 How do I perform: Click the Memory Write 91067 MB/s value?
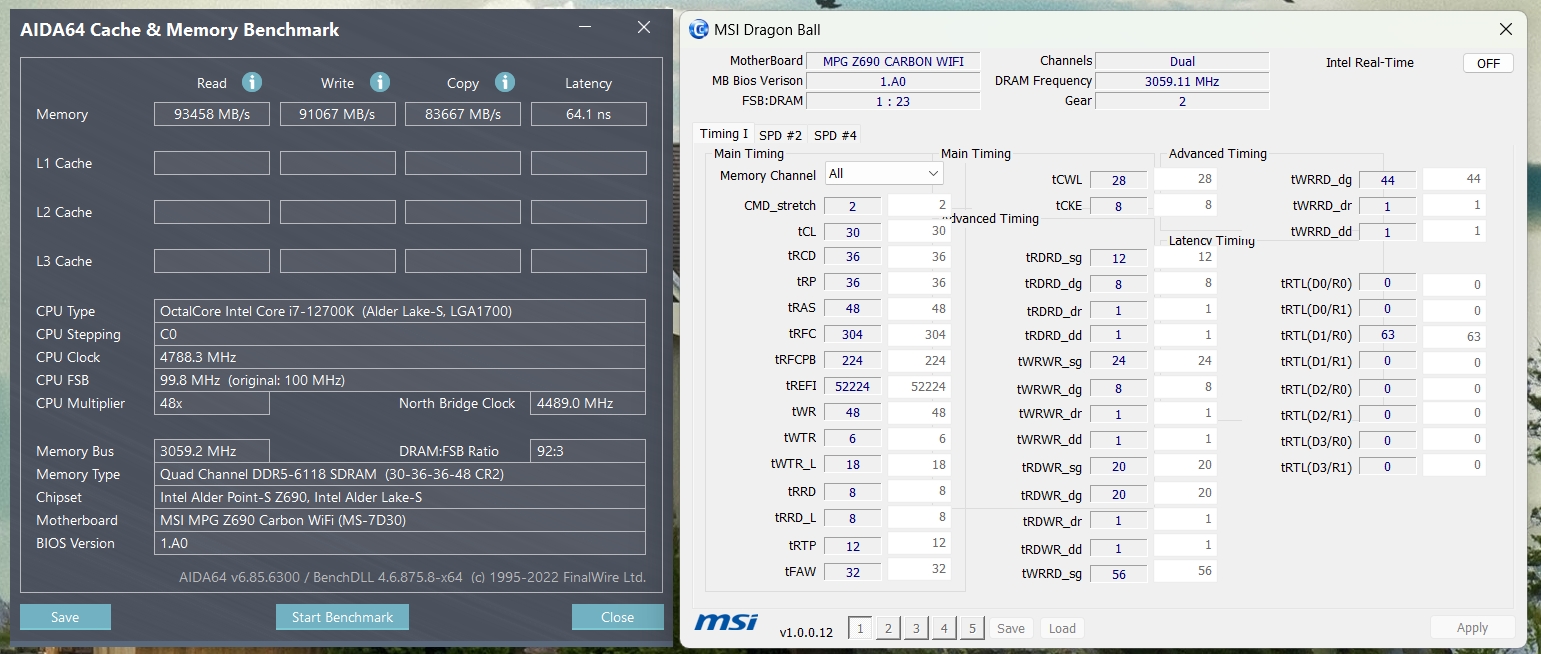(338, 114)
